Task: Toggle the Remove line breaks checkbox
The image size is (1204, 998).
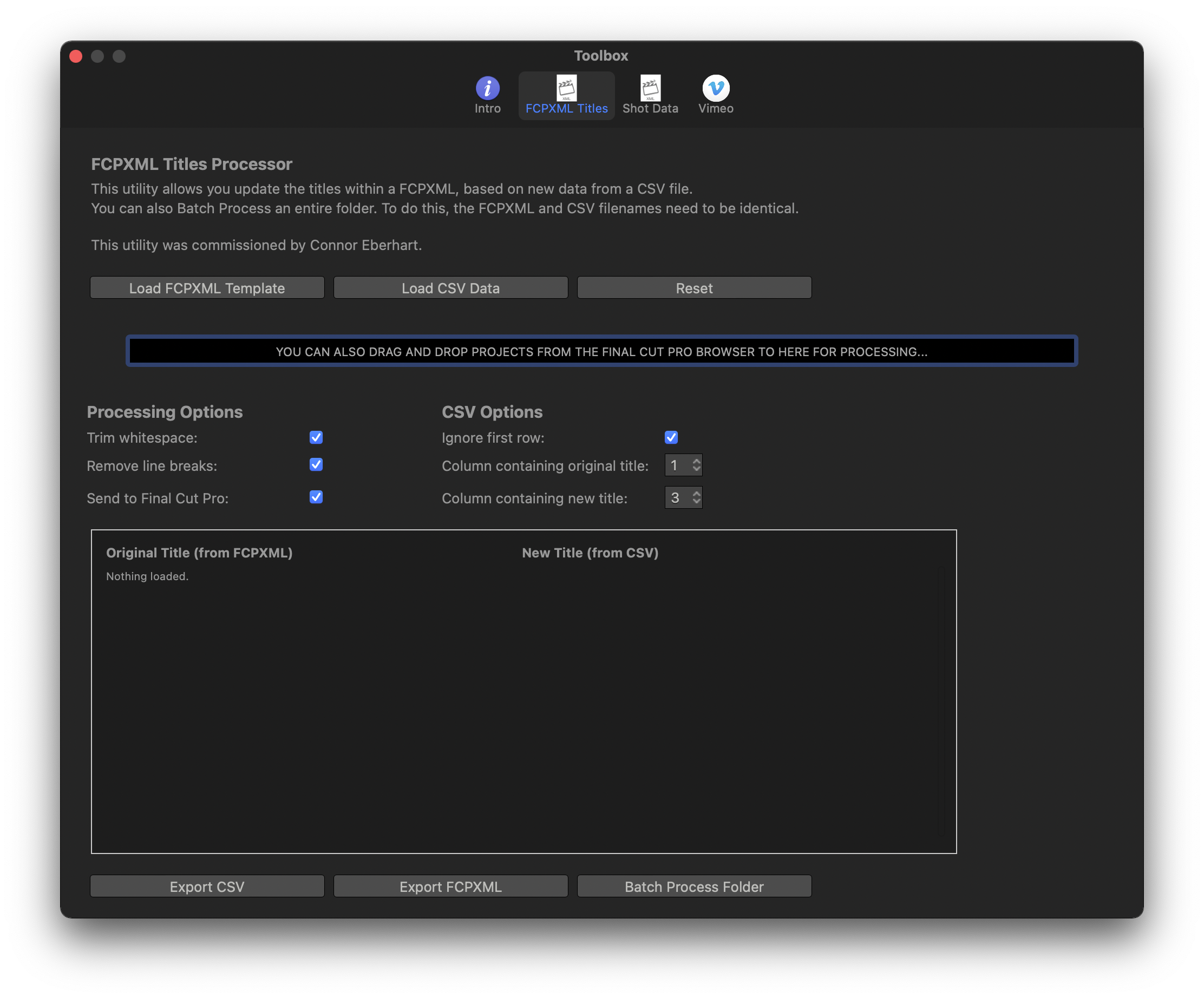Action: click(316, 465)
